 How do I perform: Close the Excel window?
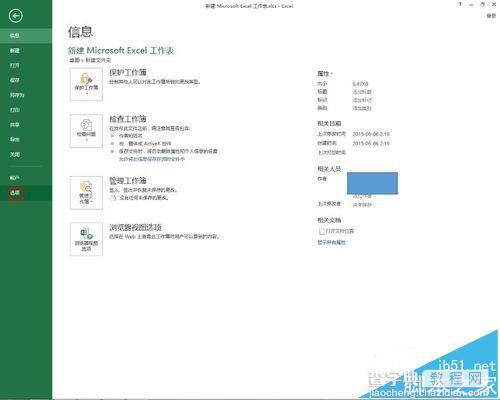(x=494, y=5)
